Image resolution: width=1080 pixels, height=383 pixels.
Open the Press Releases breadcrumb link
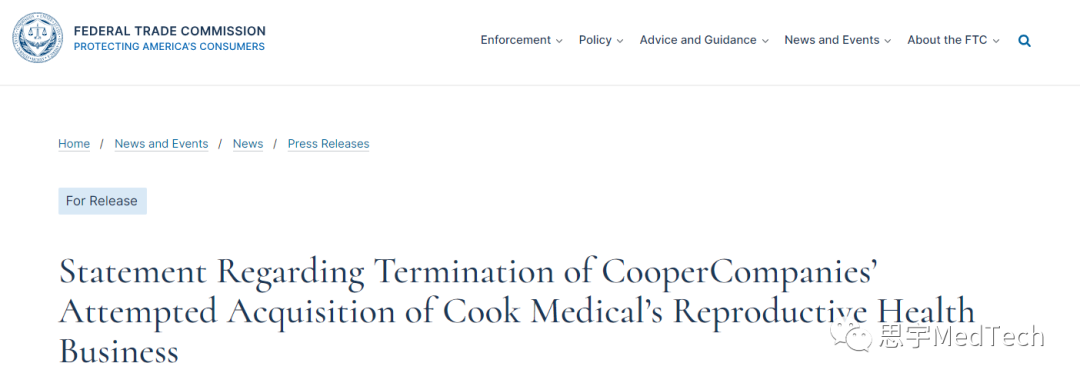pyautogui.click(x=329, y=143)
